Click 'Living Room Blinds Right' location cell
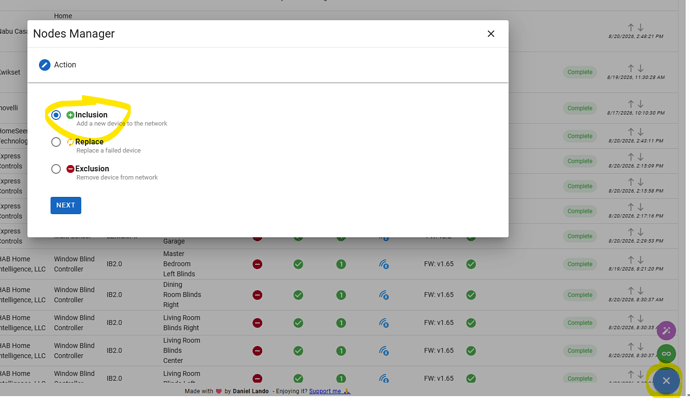Image resolution: width=690 pixels, height=398 pixels. (x=181, y=323)
